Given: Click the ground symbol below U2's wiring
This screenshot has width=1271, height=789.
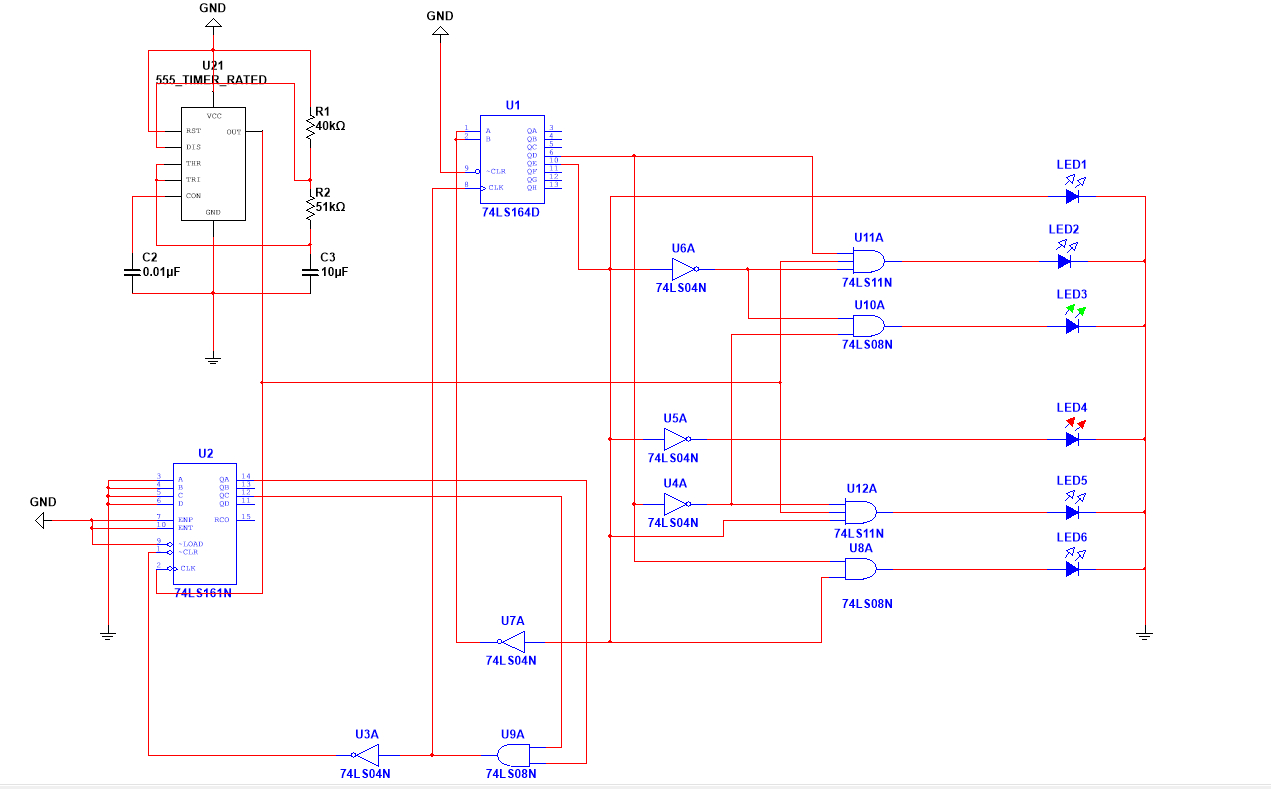Looking at the screenshot, I should pyautogui.click(x=108, y=635).
